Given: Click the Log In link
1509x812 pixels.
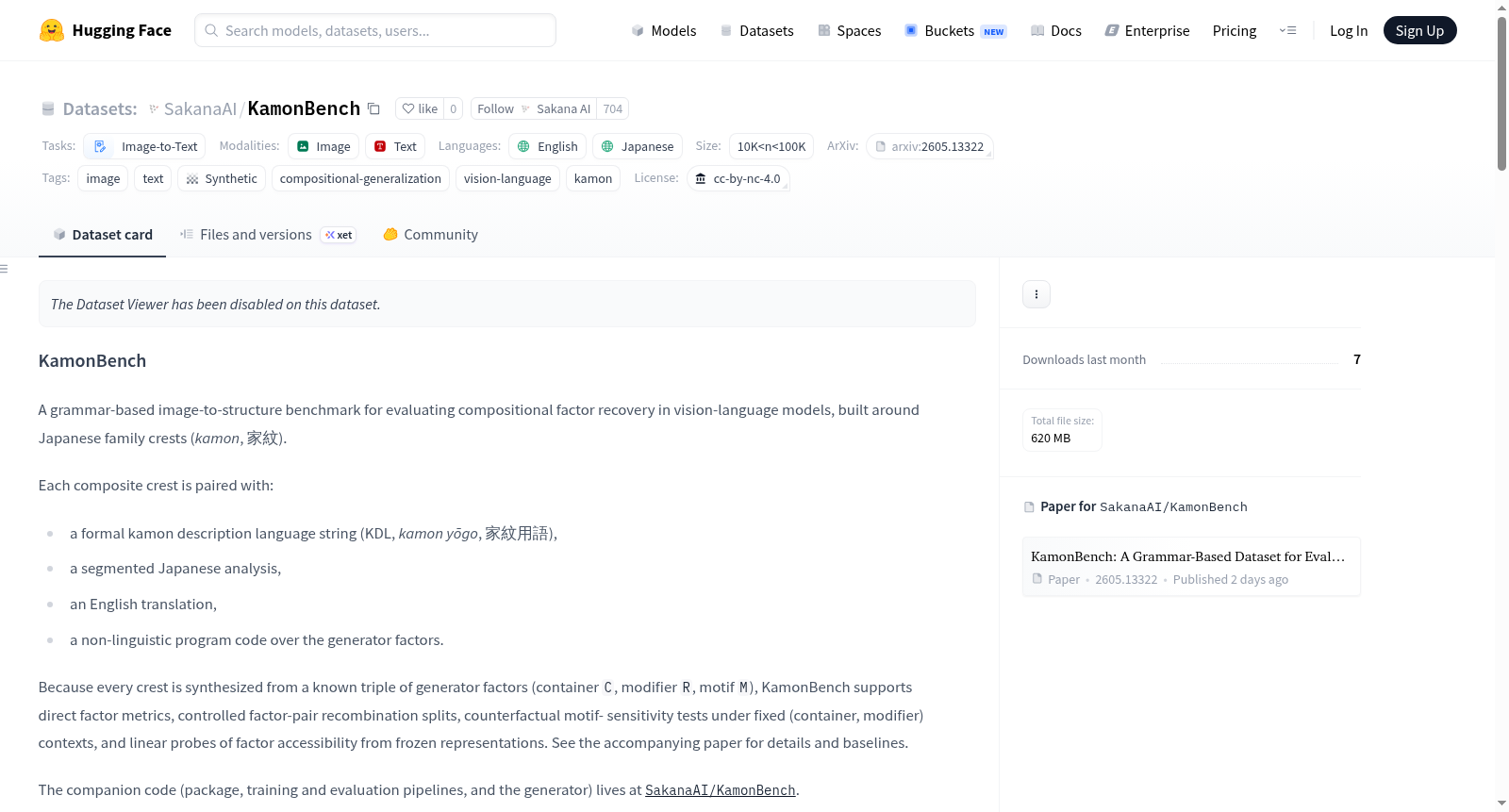Looking at the screenshot, I should pyautogui.click(x=1349, y=30).
